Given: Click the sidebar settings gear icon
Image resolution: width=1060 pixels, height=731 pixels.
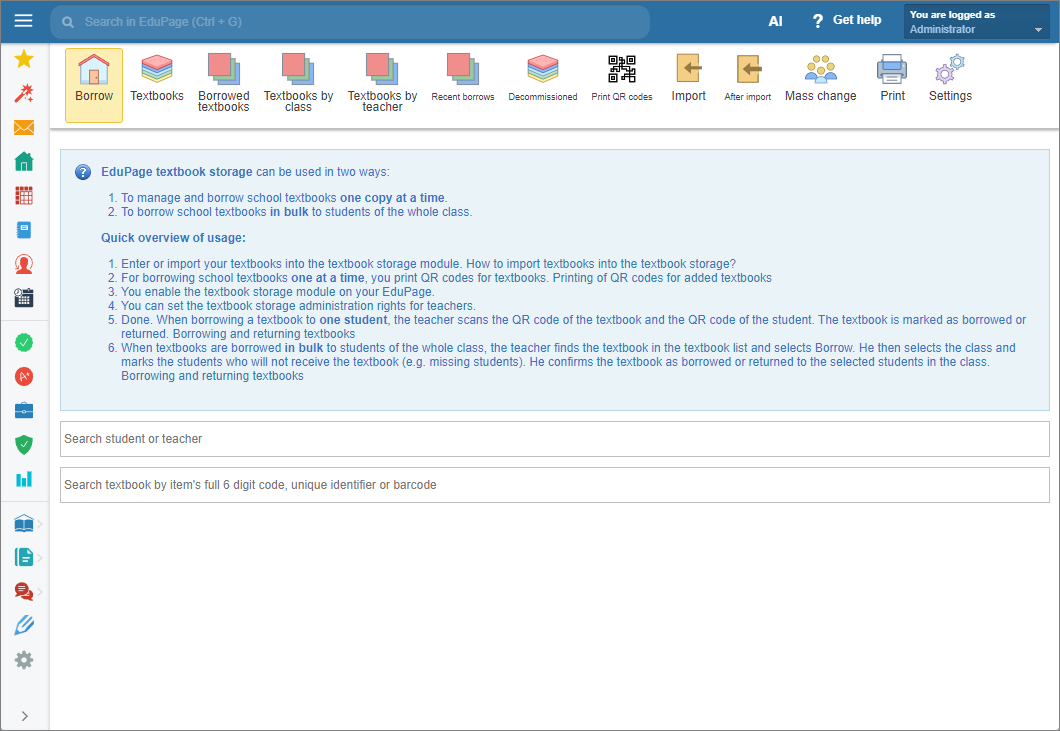Looking at the screenshot, I should 24,659.
